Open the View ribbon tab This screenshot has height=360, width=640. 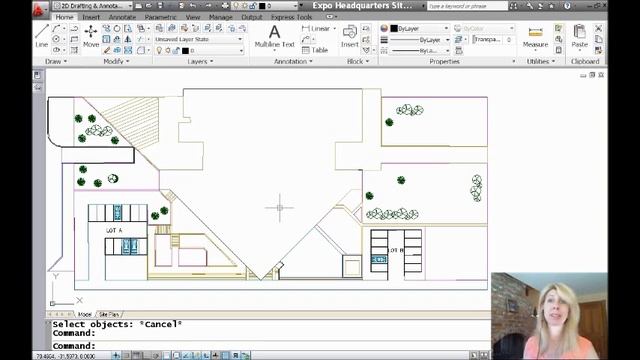(x=193, y=17)
